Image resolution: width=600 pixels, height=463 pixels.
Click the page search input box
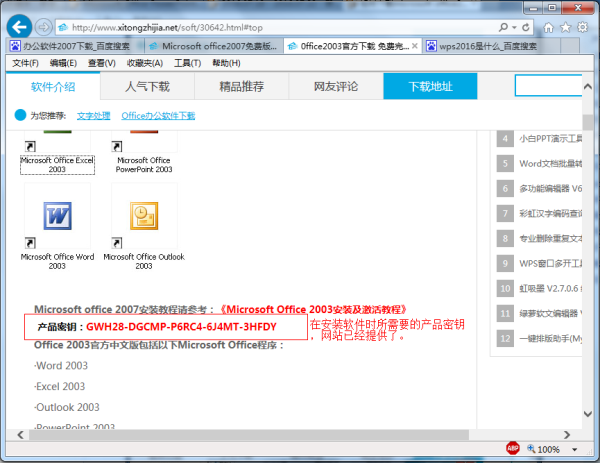pos(548,85)
